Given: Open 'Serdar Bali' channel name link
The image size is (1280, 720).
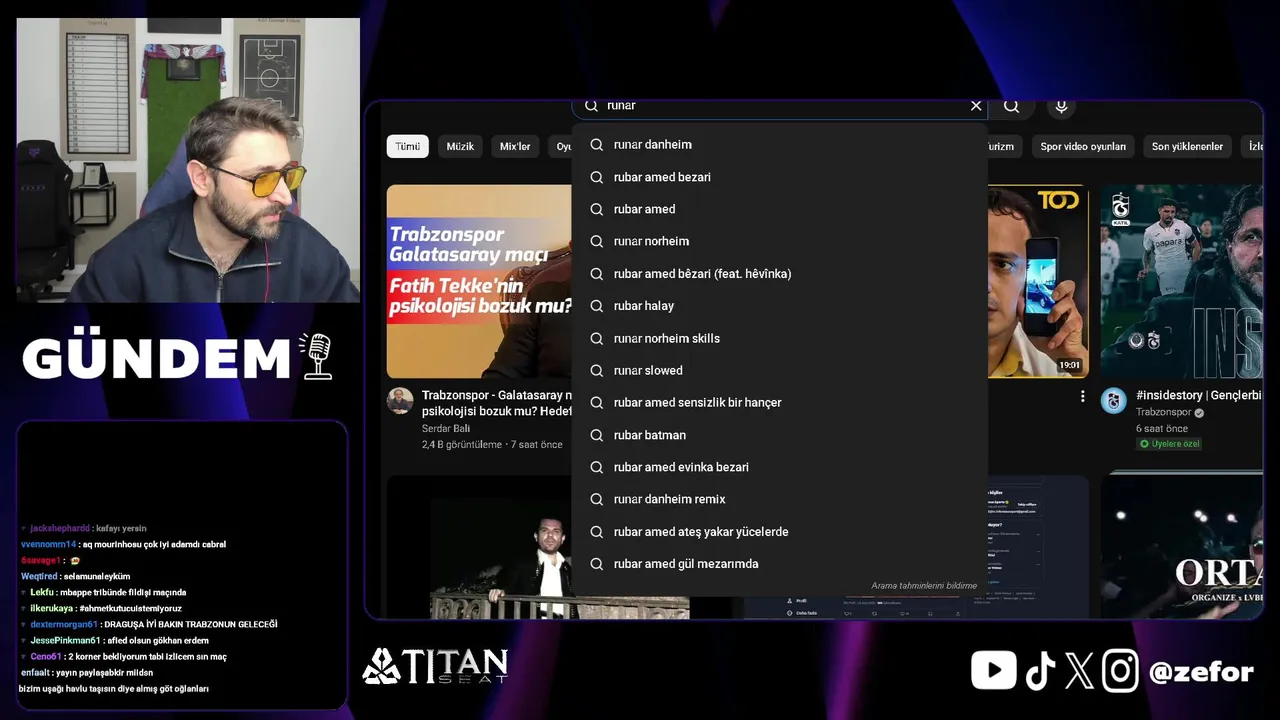Looking at the screenshot, I should pyautogui.click(x=446, y=428).
